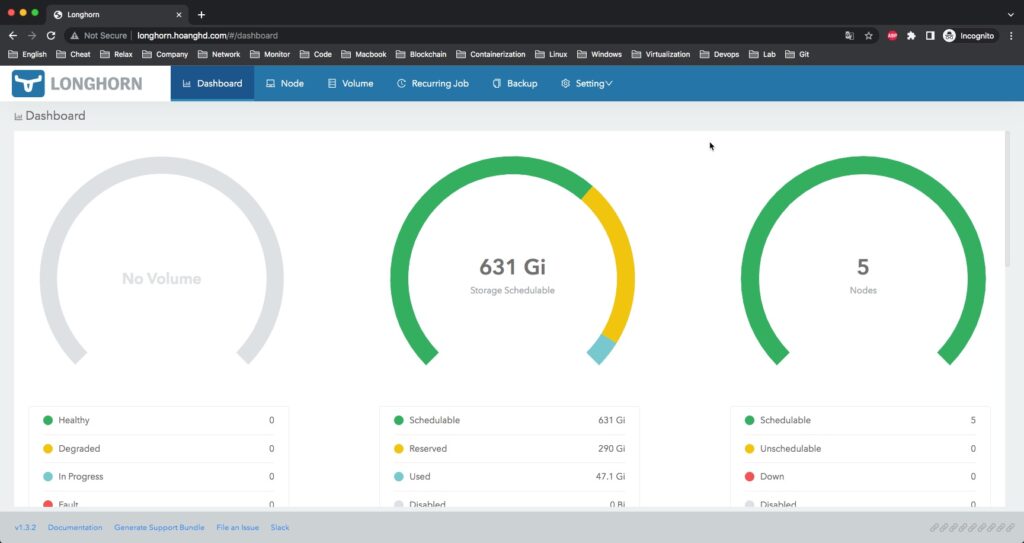Screen dimensions: 1024x543
Task: Open the Linux bookmarks folder
Action: (551, 54)
